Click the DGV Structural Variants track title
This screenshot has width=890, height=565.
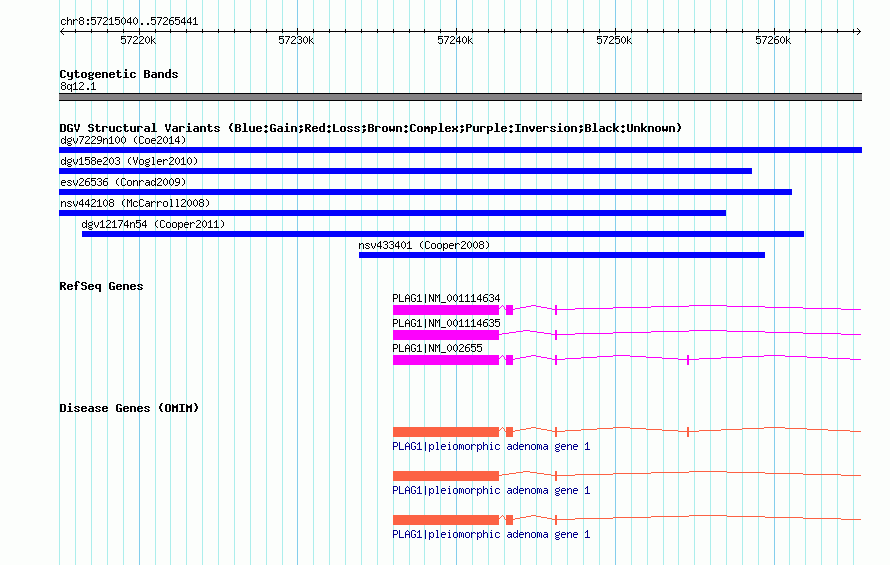pos(370,128)
